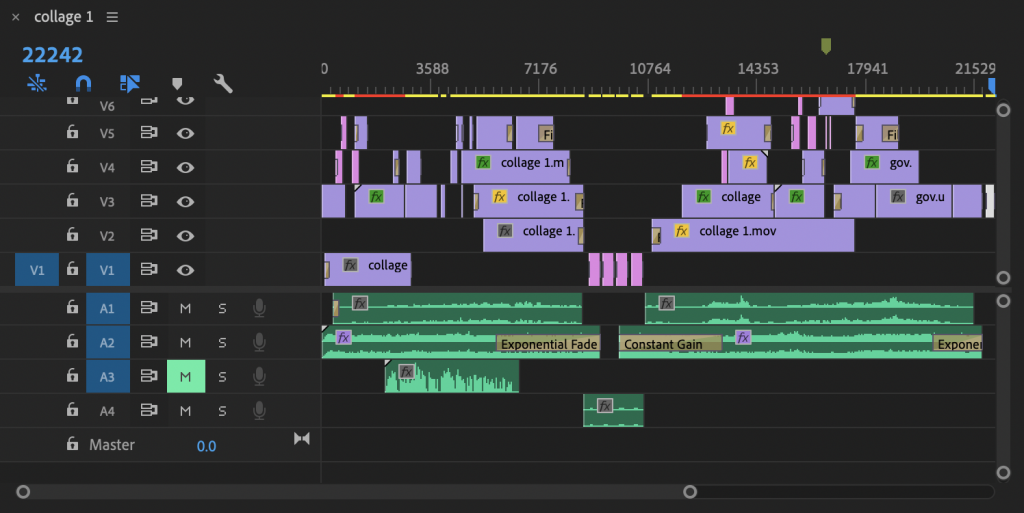Toggle sync lock for V2

click(149, 235)
